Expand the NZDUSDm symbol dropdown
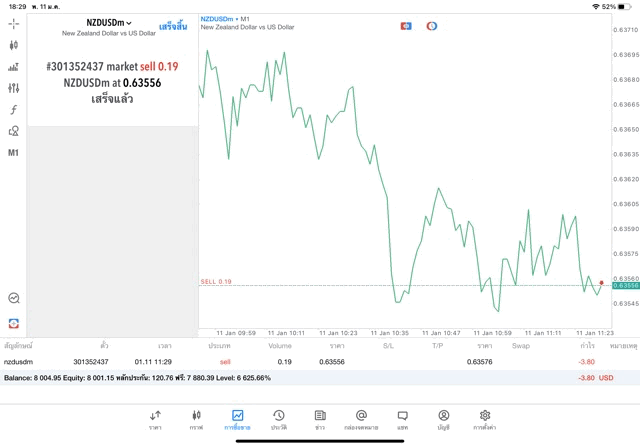Viewport: 640px width, 447px height. point(109,23)
